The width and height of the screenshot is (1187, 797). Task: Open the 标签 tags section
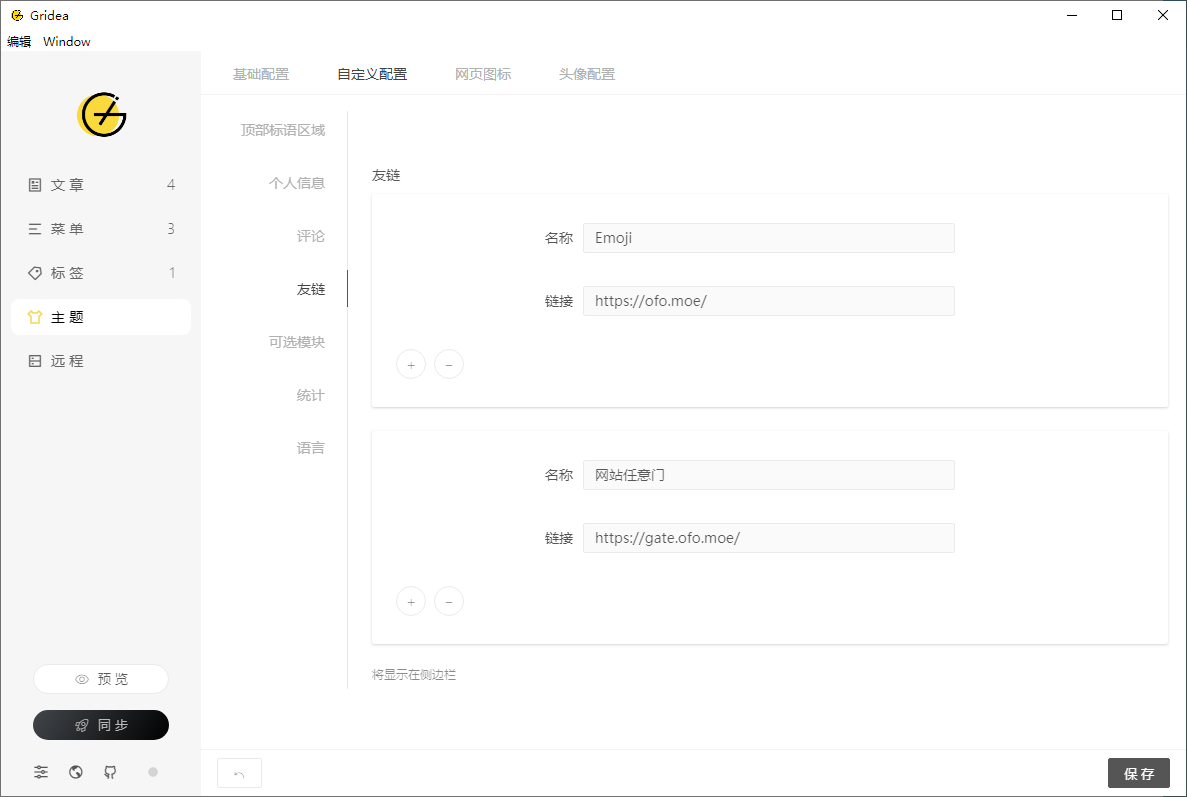[101, 272]
